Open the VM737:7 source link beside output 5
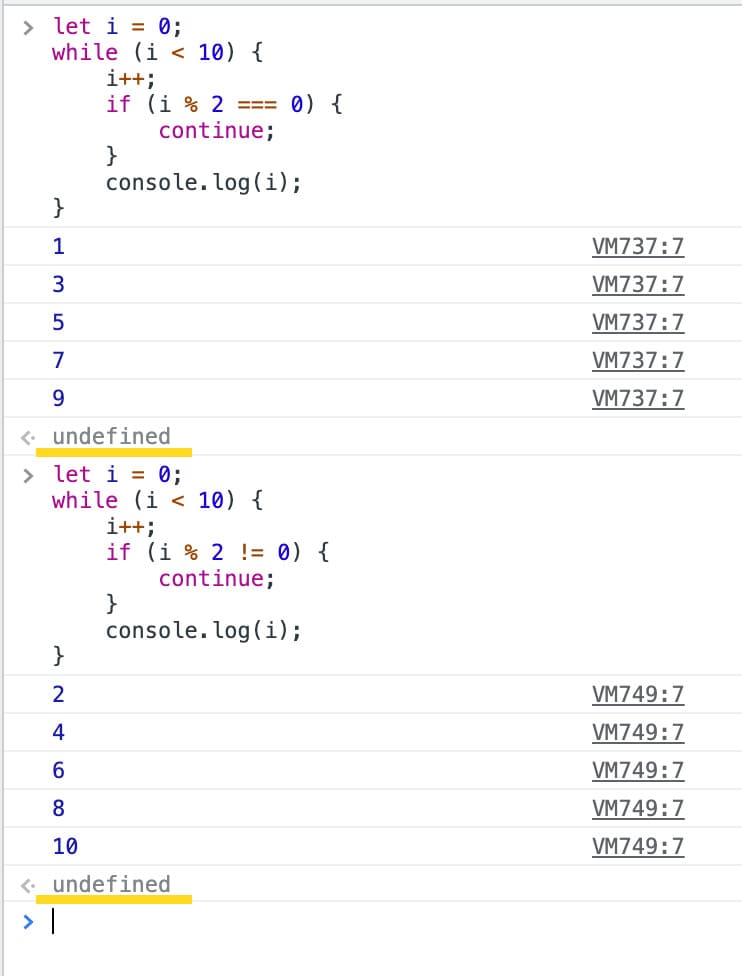The width and height of the screenshot is (742, 976). pyautogui.click(x=638, y=322)
